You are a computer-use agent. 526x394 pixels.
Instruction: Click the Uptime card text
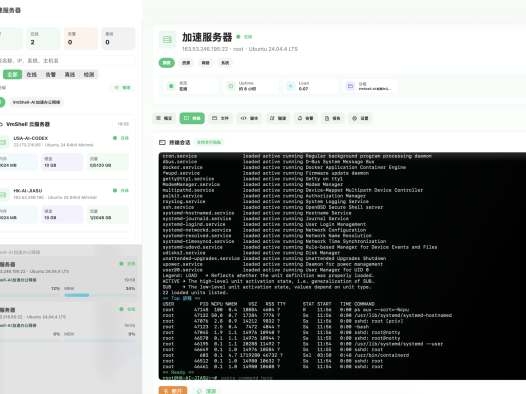[x=248, y=86]
